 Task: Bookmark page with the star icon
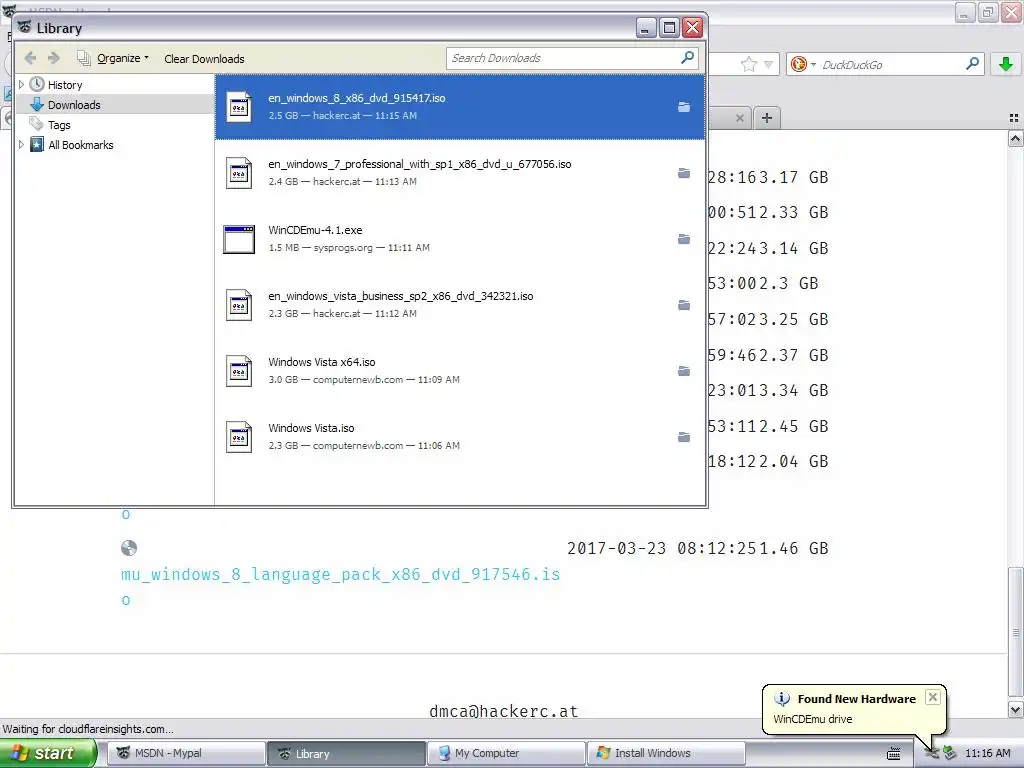(x=748, y=64)
